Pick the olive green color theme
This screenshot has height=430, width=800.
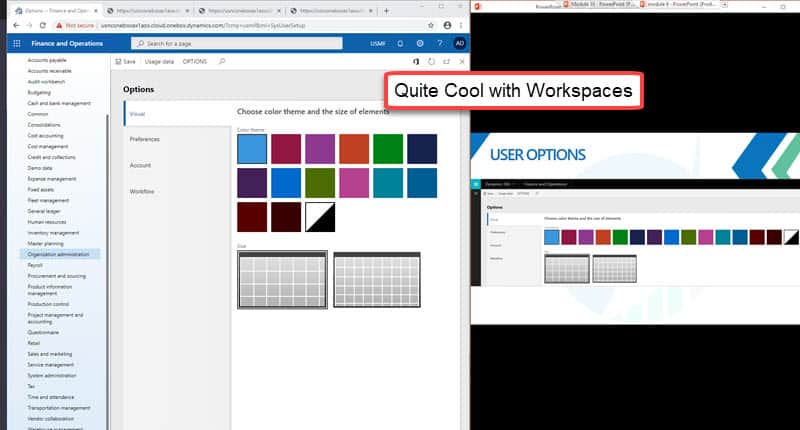pos(320,183)
